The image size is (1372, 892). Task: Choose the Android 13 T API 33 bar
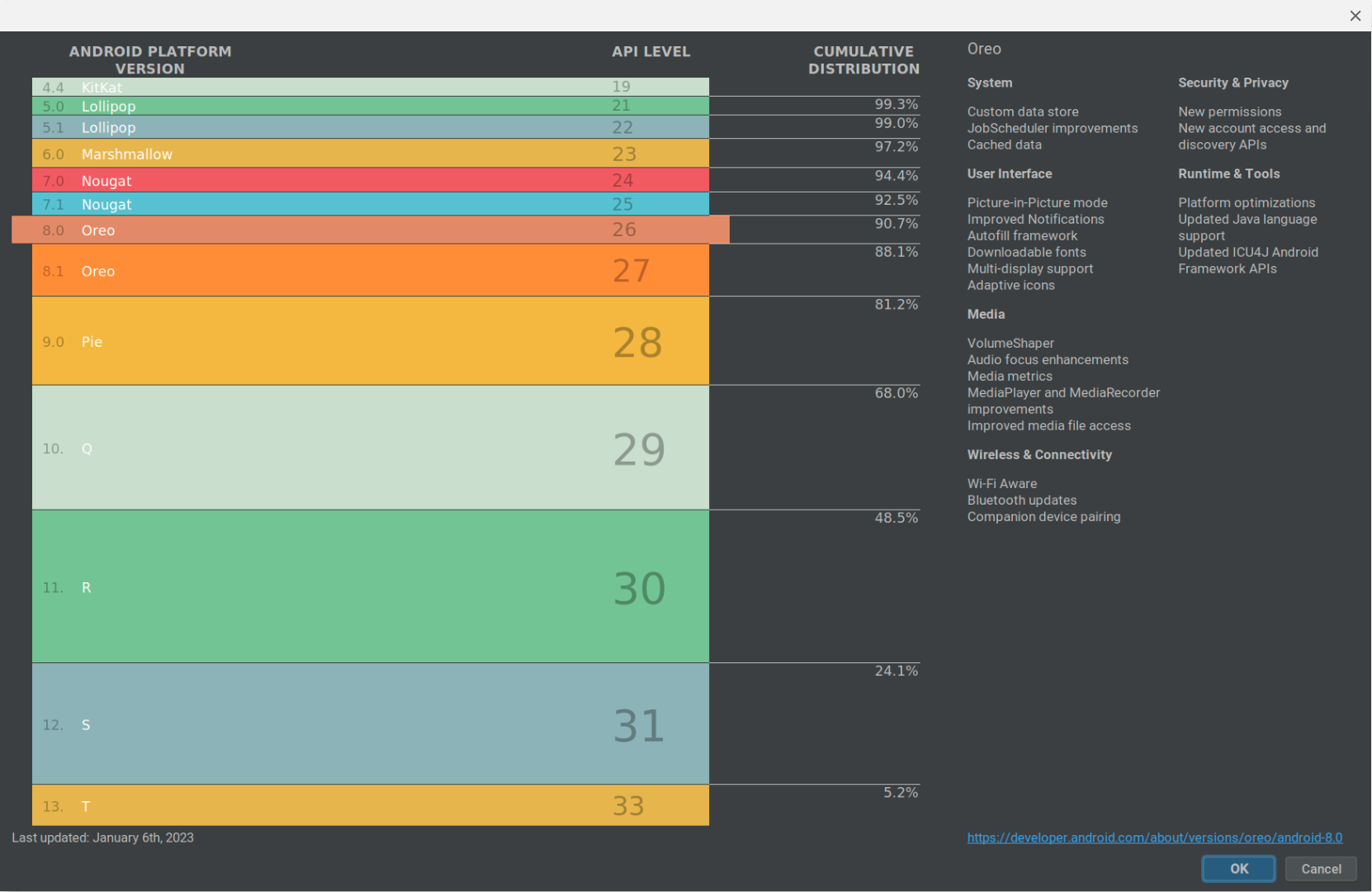click(370, 805)
